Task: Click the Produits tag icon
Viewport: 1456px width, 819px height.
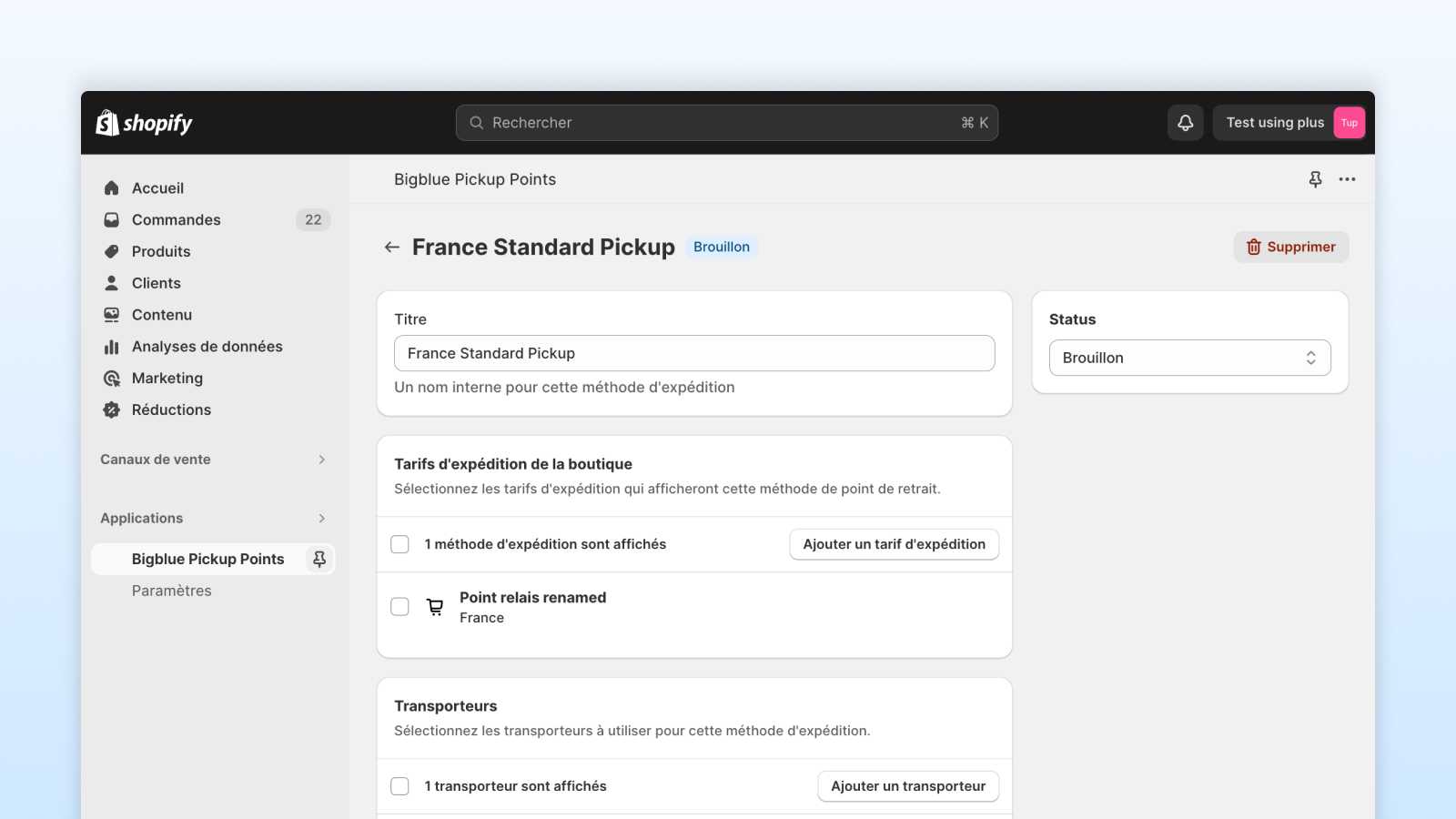Action: [x=112, y=251]
